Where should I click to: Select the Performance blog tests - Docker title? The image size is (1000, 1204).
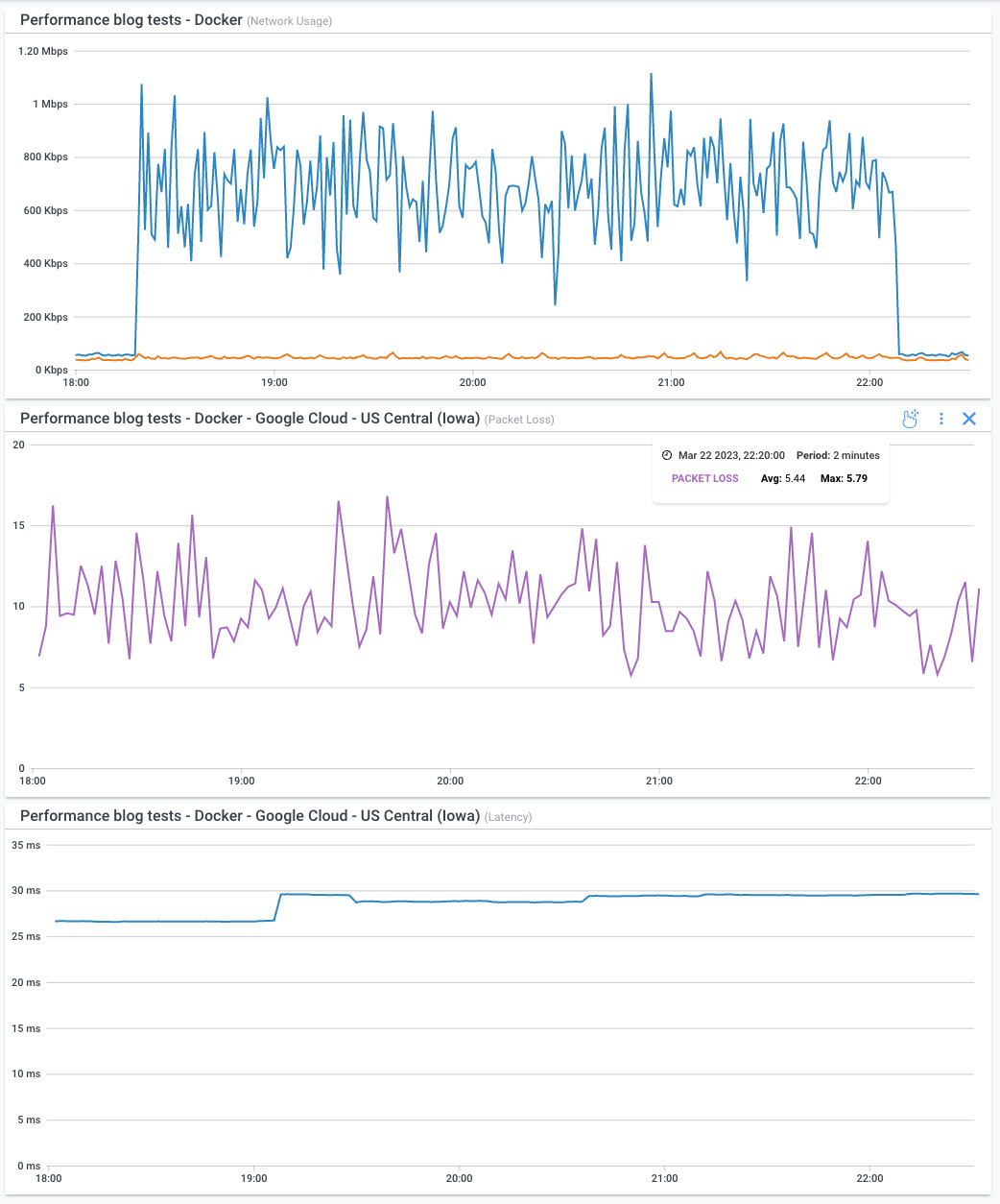pos(127,19)
